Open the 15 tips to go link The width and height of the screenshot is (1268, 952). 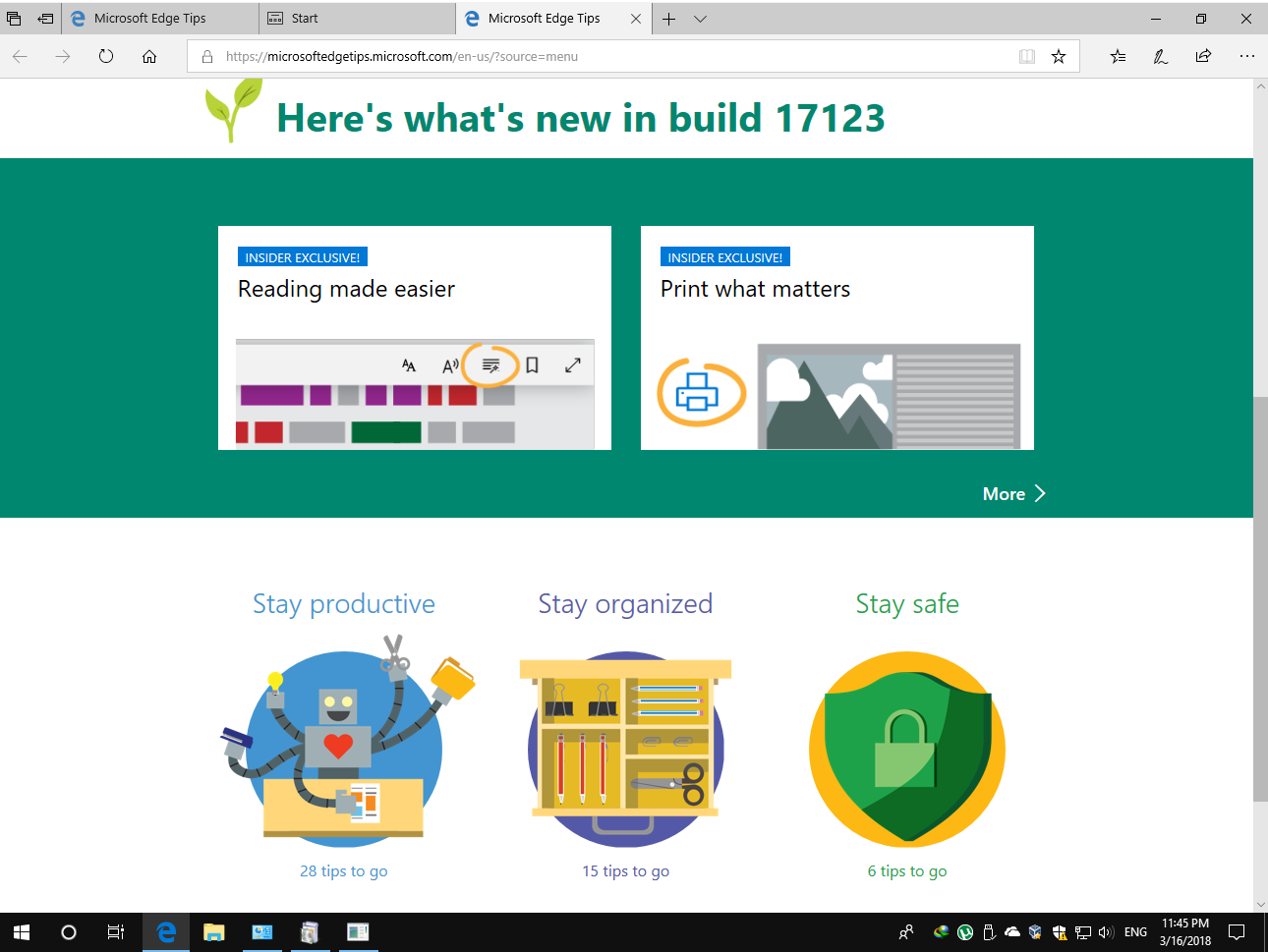[x=625, y=871]
